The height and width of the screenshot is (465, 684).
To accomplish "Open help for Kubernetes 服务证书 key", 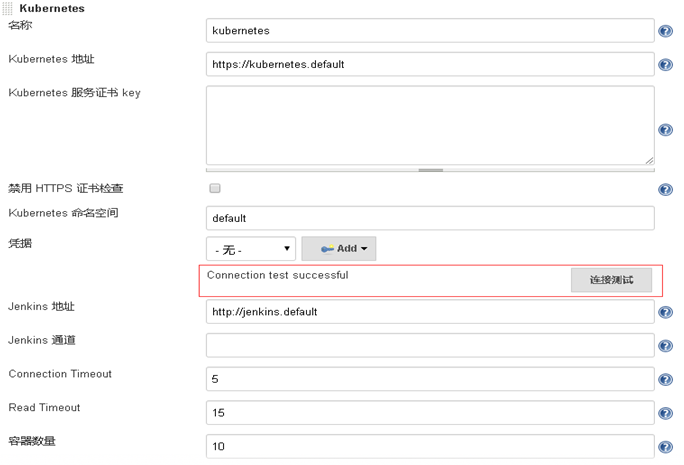I will coord(665,130).
